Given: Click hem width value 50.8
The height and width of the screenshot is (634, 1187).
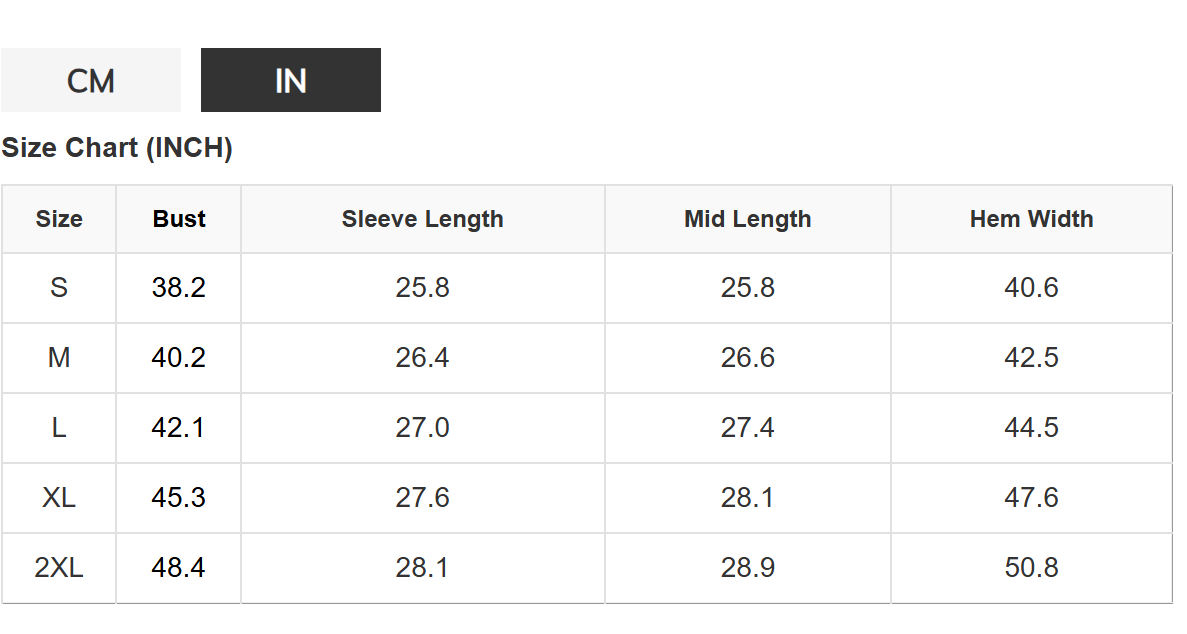Looking at the screenshot, I should pos(1032,568).
